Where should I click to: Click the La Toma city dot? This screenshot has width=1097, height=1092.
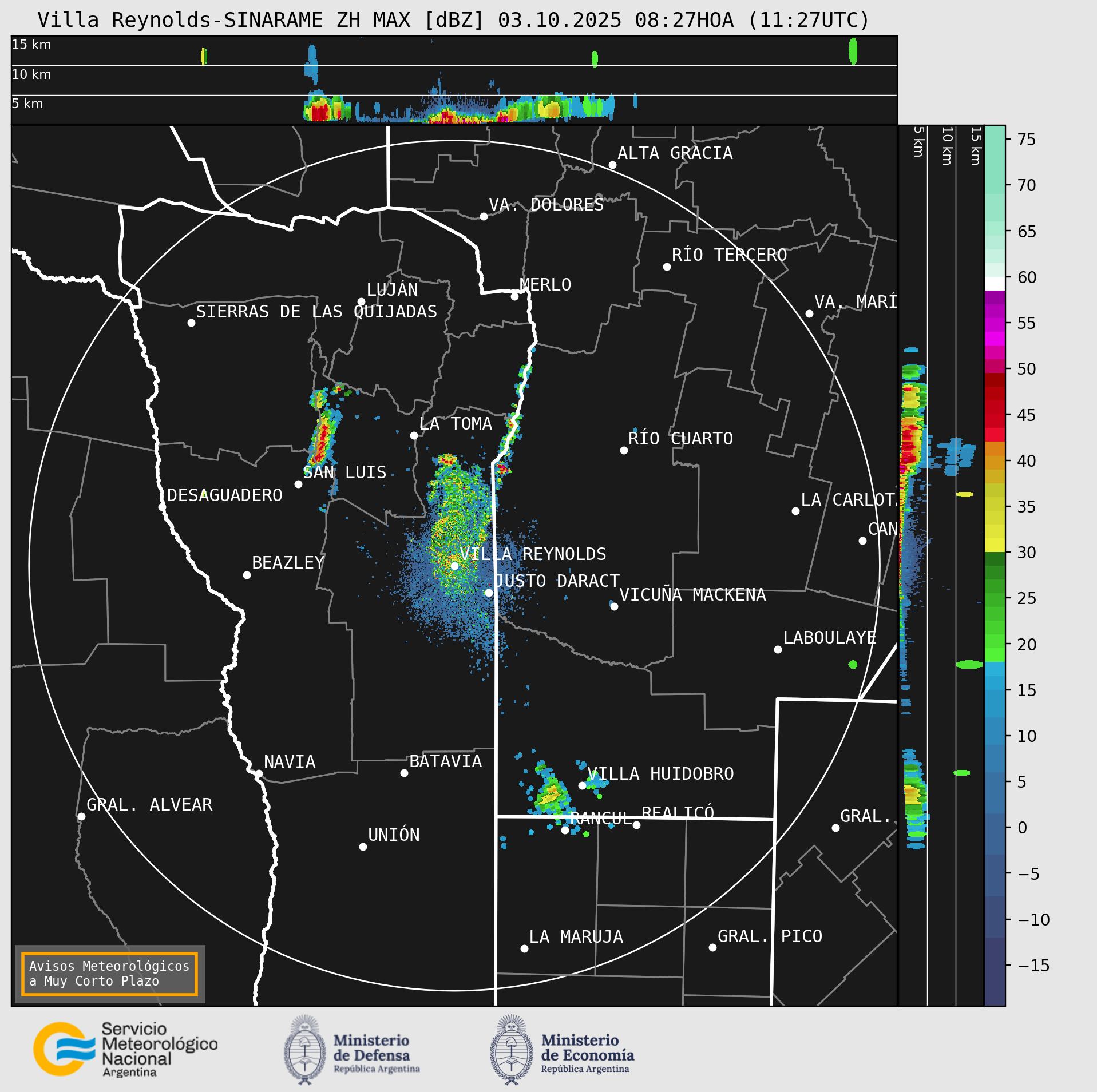pos(414,435)
